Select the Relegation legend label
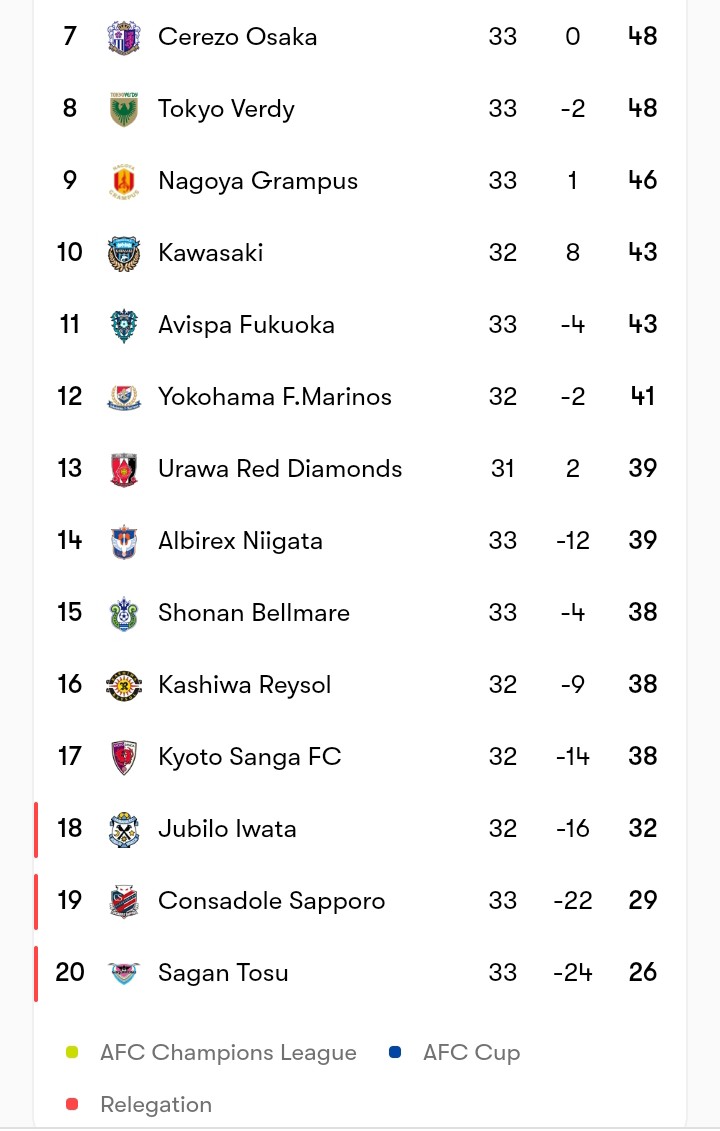 tap(156, 1104)
